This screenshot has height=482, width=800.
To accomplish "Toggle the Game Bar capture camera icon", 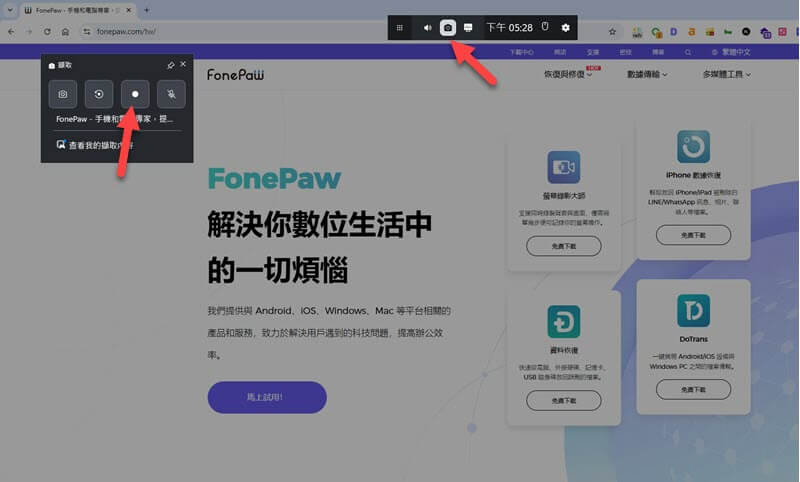I will [447, 28].
